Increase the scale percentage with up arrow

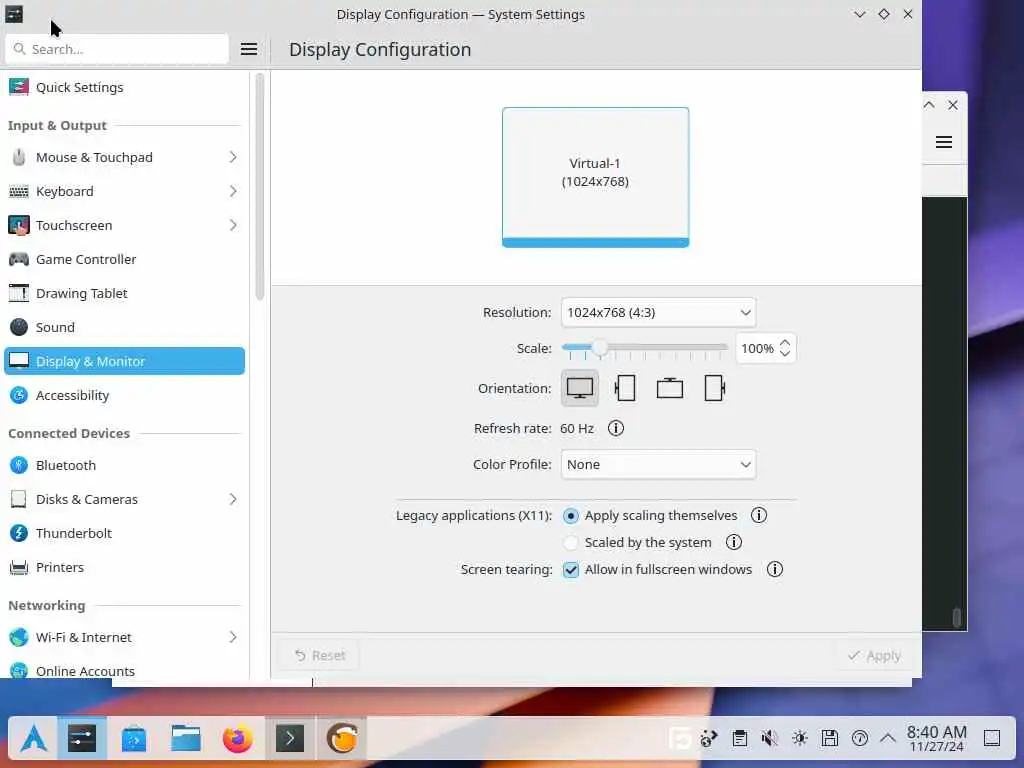coord(785,343)
